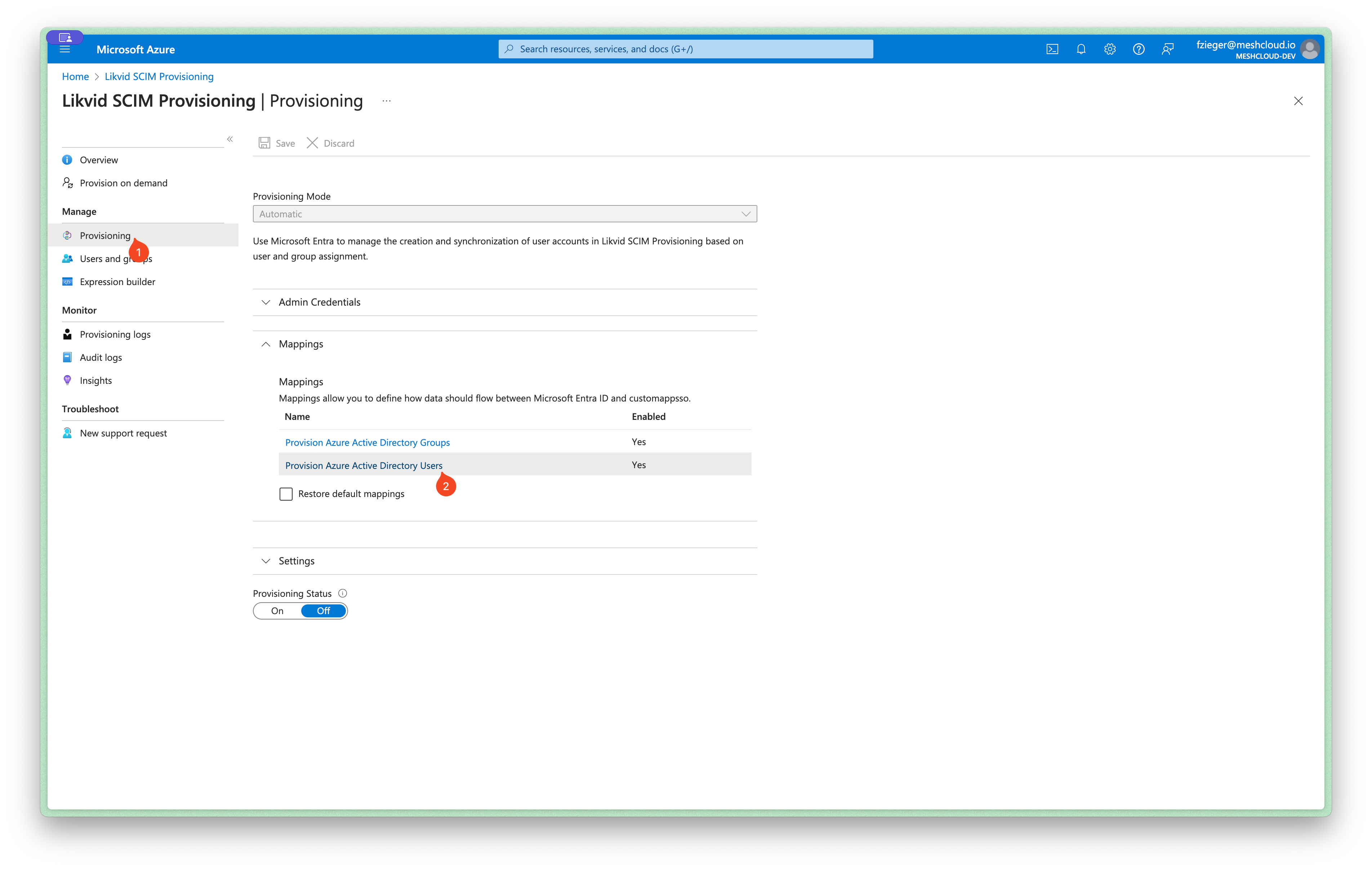Turn Provisioning Status On
Viewport: 1372px width, 870px height.
277,611
